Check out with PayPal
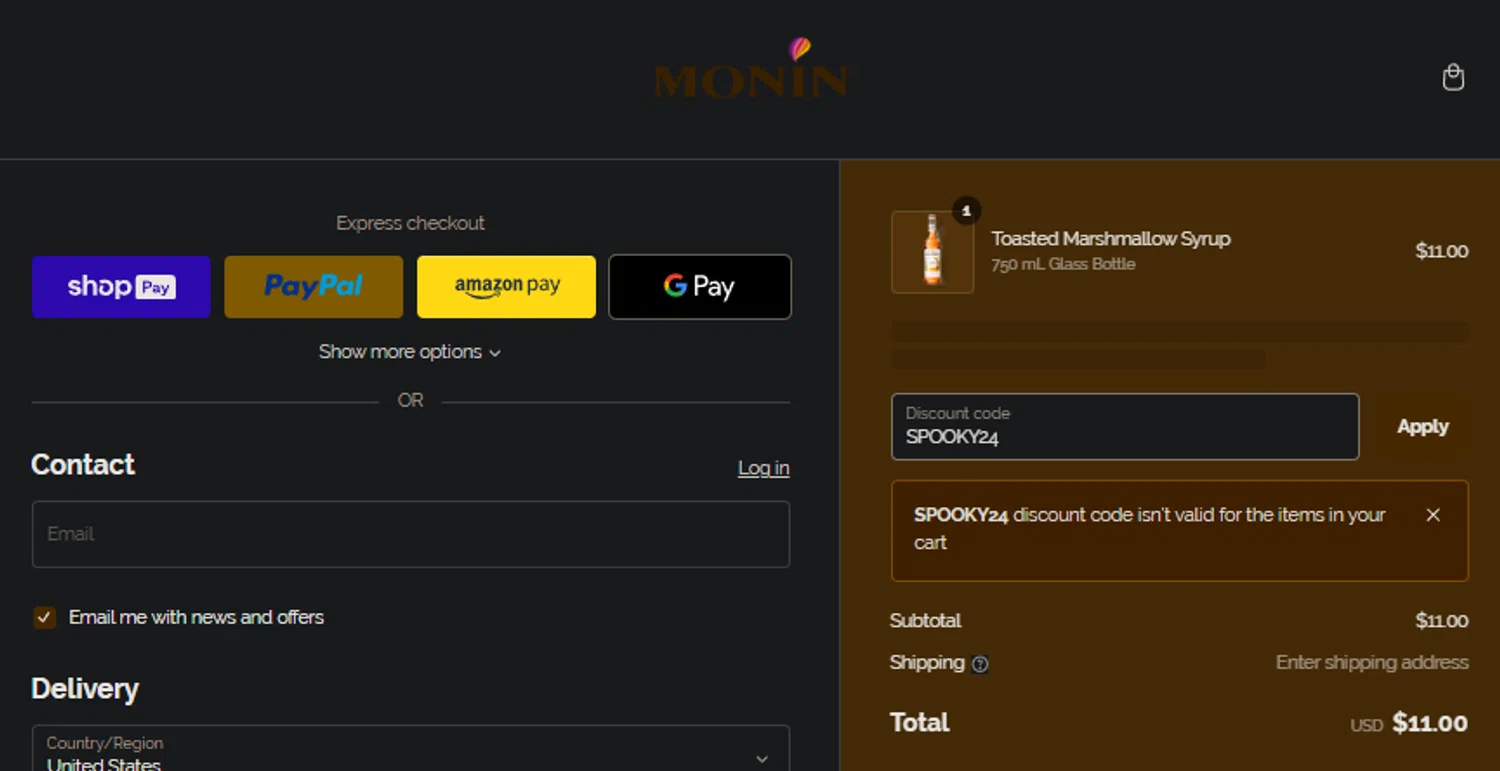 click(x=314, y=287)
